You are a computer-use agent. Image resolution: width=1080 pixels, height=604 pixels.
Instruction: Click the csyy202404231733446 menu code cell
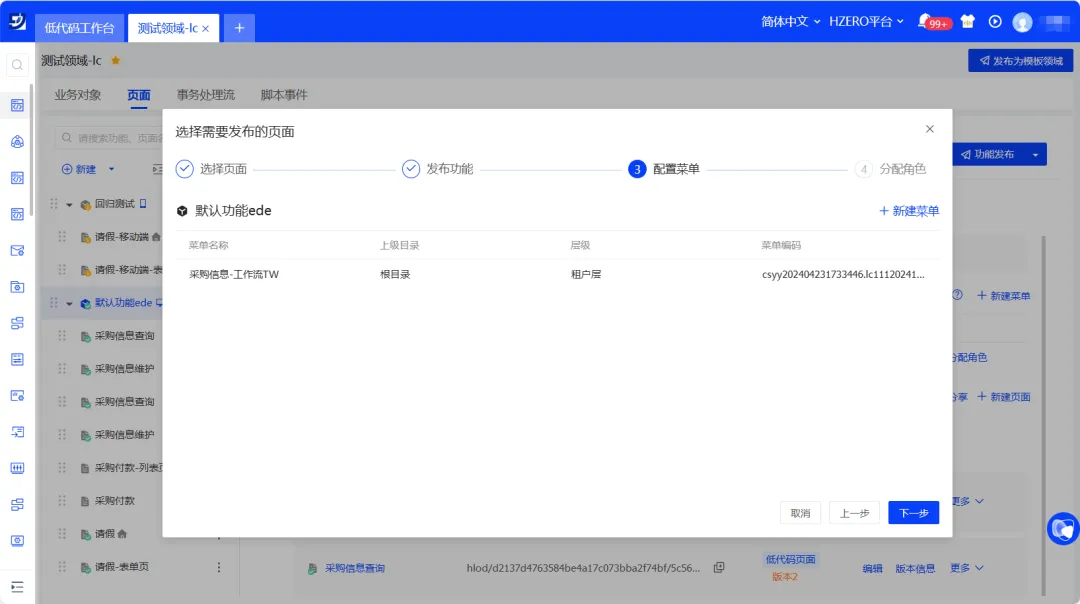(x=843, y=274)
